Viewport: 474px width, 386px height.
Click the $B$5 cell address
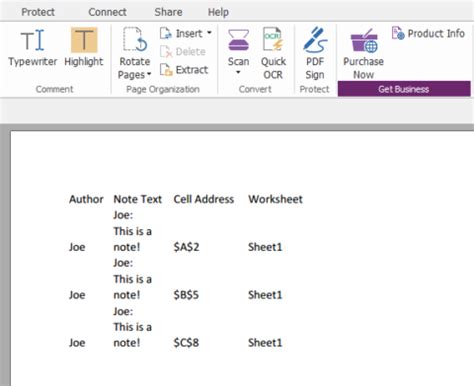tap(186, 295)
